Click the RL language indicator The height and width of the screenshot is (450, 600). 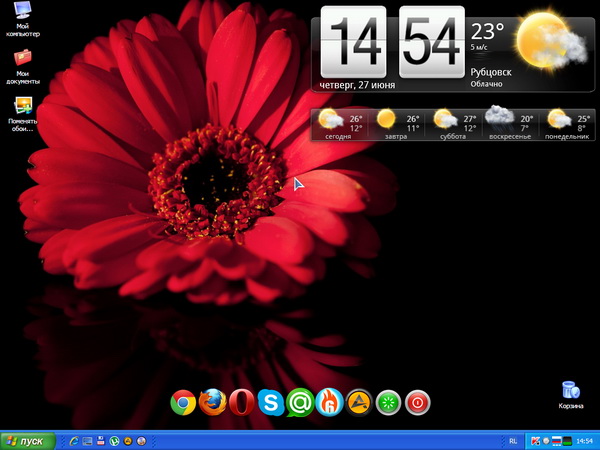pos(513,441)
